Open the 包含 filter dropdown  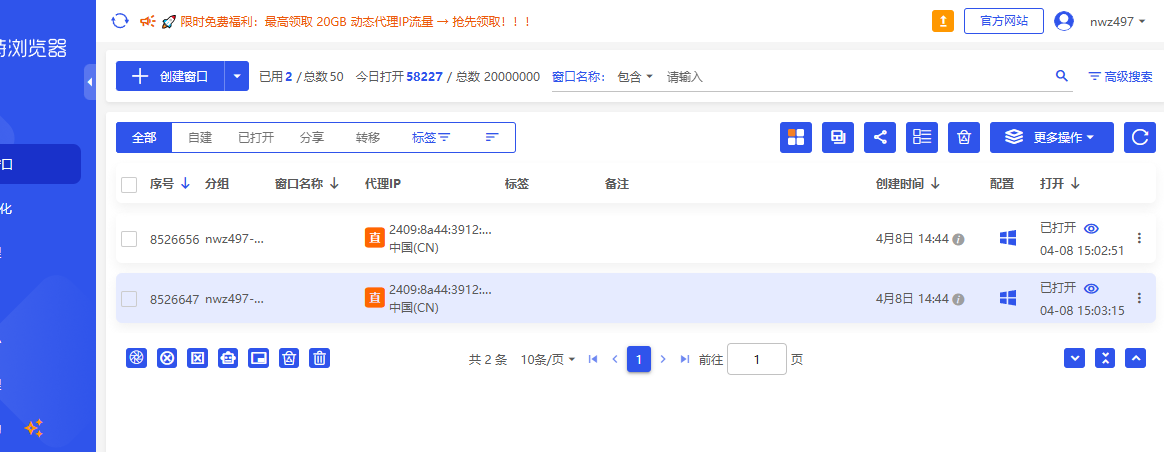[635, 76]
